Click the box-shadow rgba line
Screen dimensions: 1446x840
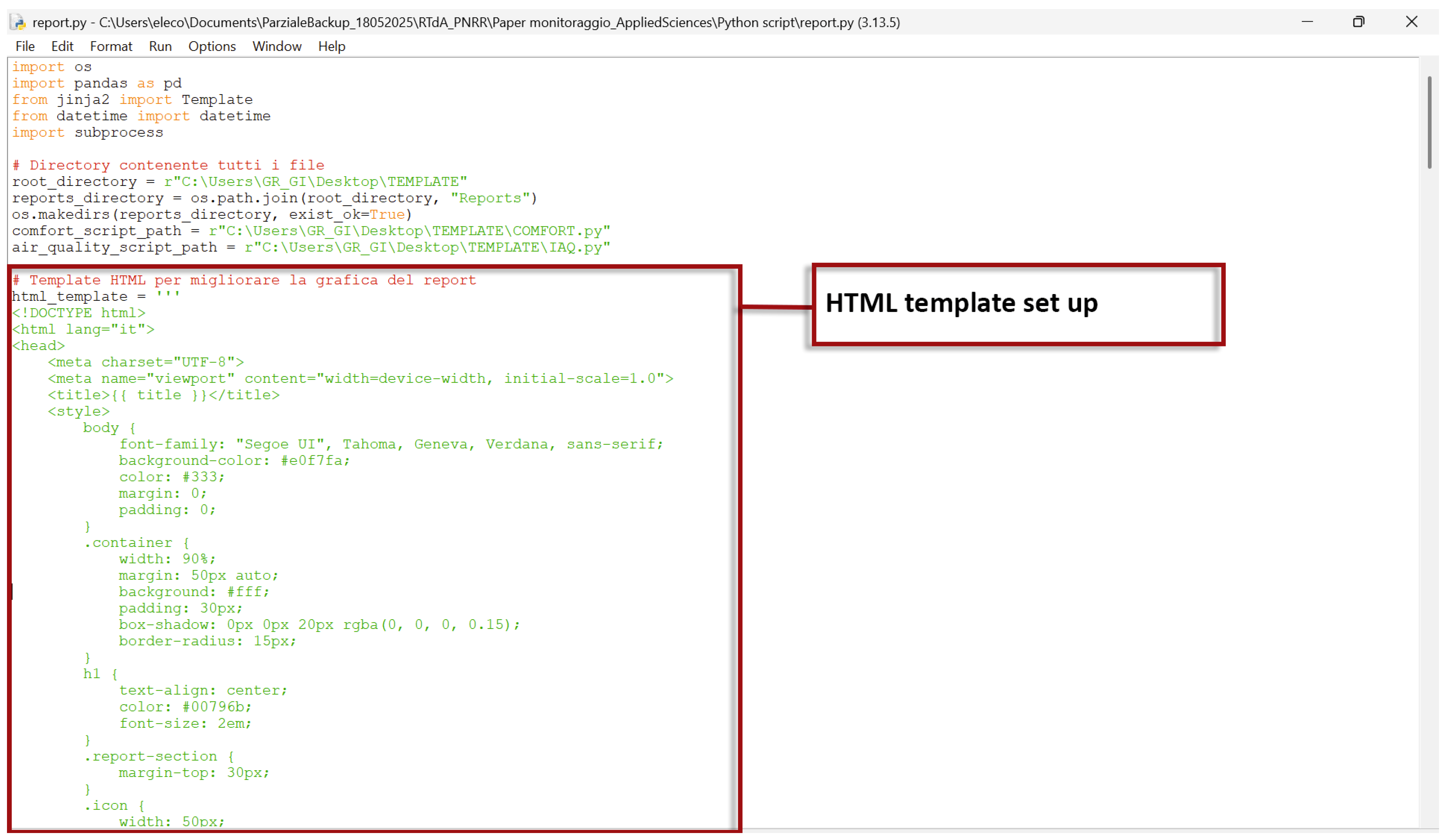[x=319, y=625]
